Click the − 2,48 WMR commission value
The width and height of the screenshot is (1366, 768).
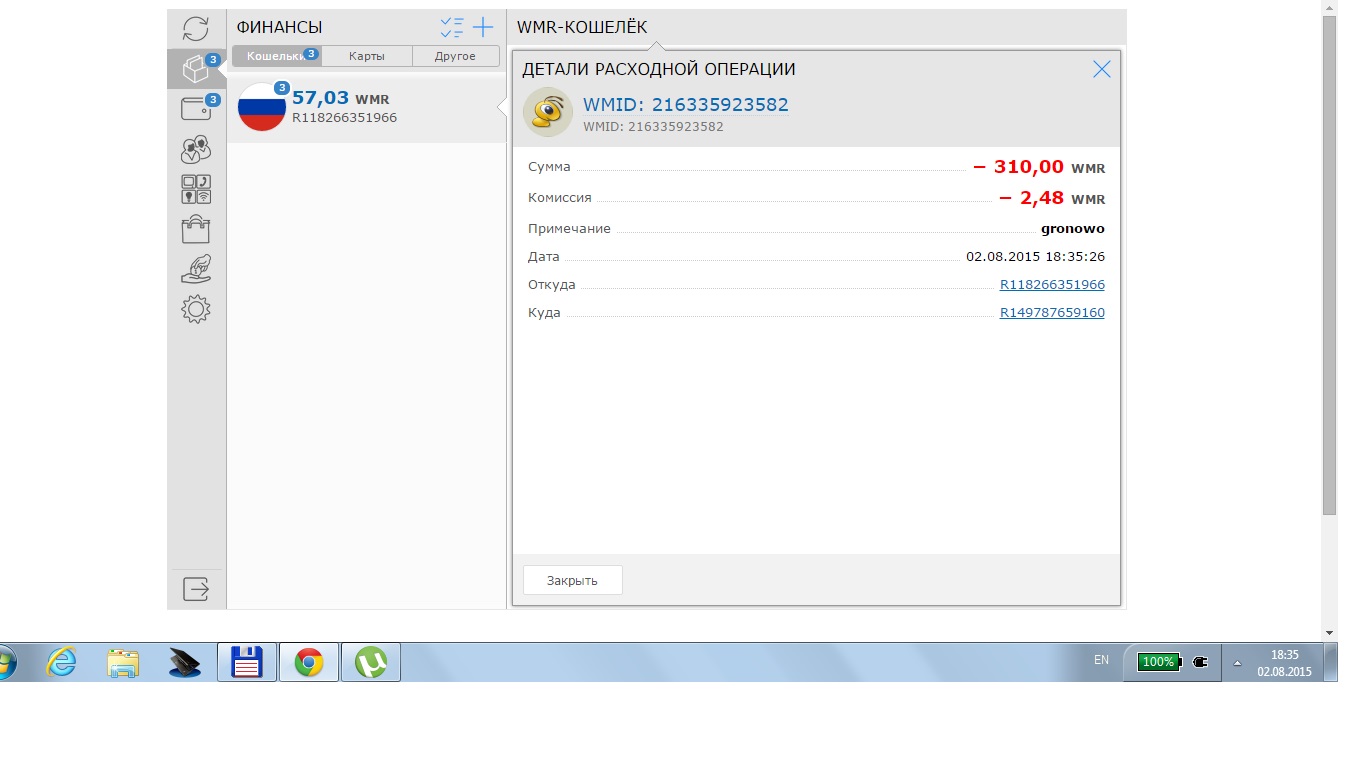pyautogui.click(x=1052, y=198)
